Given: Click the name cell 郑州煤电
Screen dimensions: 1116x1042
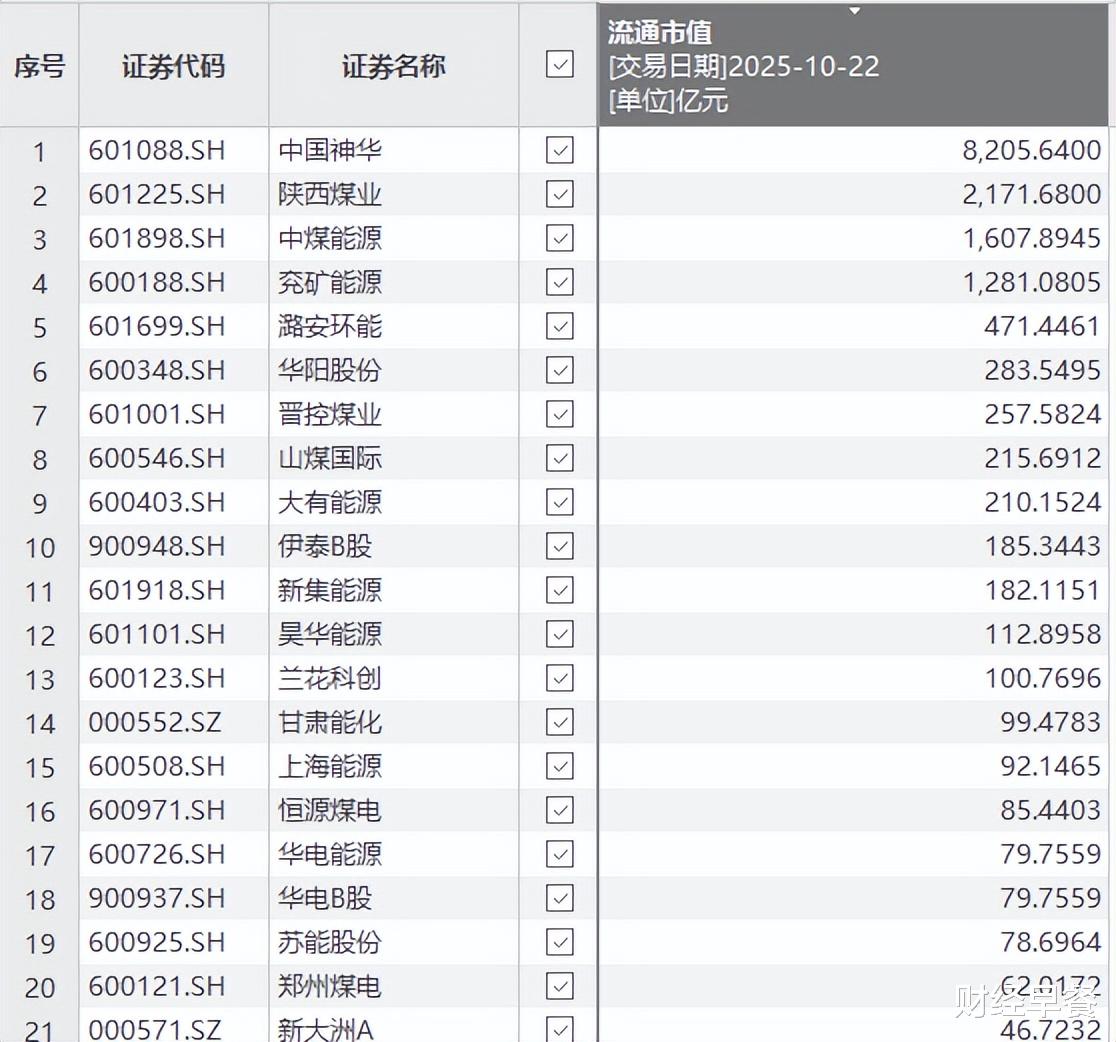Looking at the screenshot, I should 330,986.
